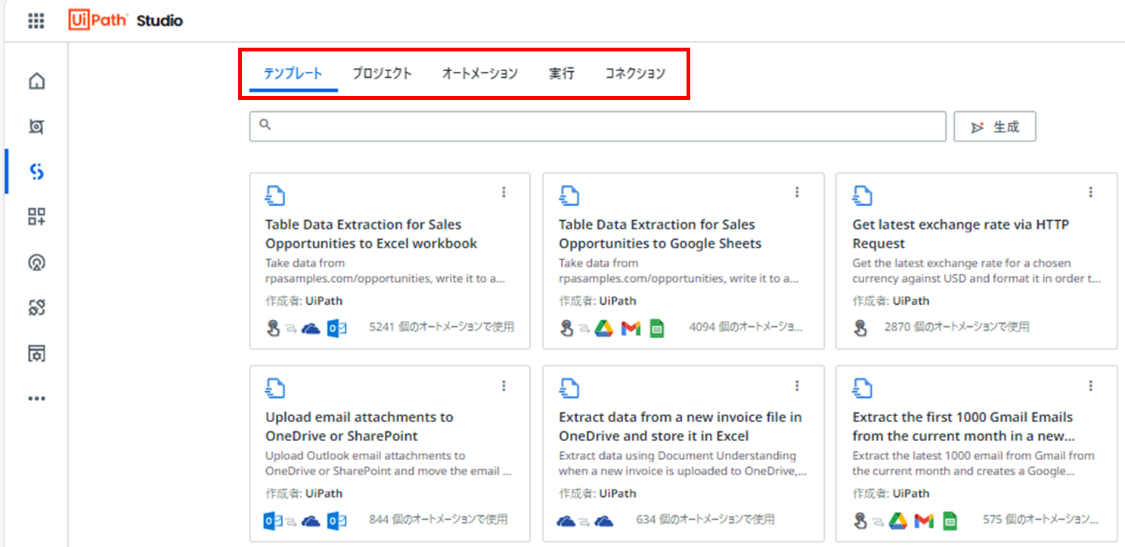The width and height of the screenshot is (1125, 547).
Task: Open the integration links sidebar icon
Action: [37, 308]
